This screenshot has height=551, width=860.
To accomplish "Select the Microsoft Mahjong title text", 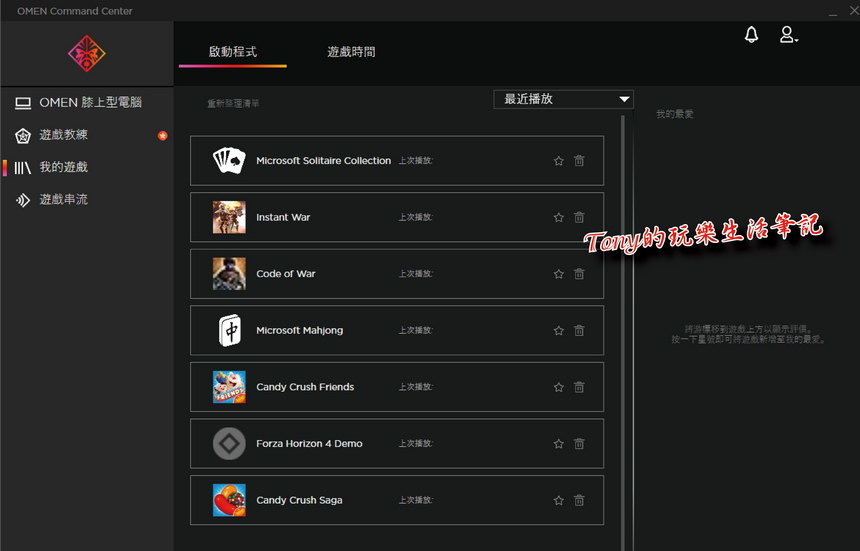I will [x=299, y=331].
